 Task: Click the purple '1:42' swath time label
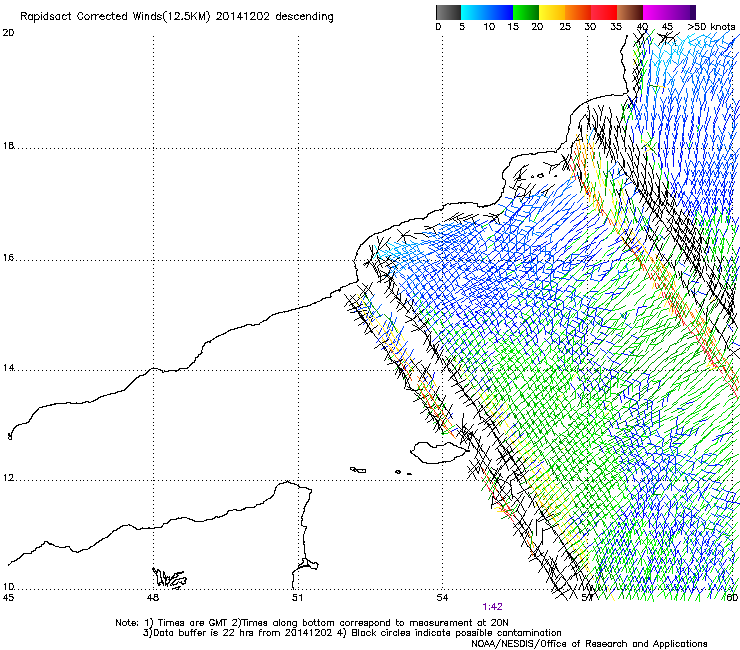[492, 607]
